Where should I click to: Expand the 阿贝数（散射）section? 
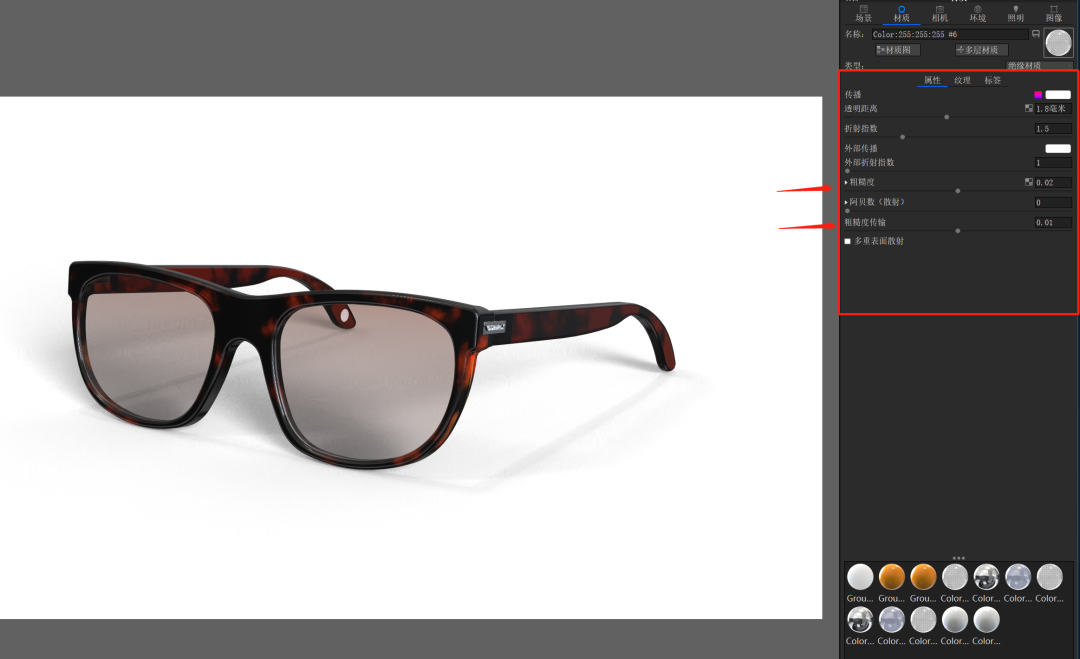(x=847, y=202)
